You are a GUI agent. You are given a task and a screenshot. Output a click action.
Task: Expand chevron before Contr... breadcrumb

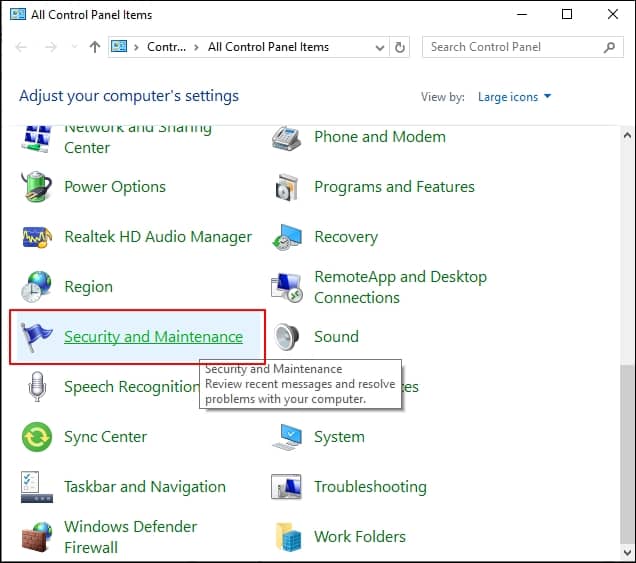pyautogui.click(x=136, y=47)
